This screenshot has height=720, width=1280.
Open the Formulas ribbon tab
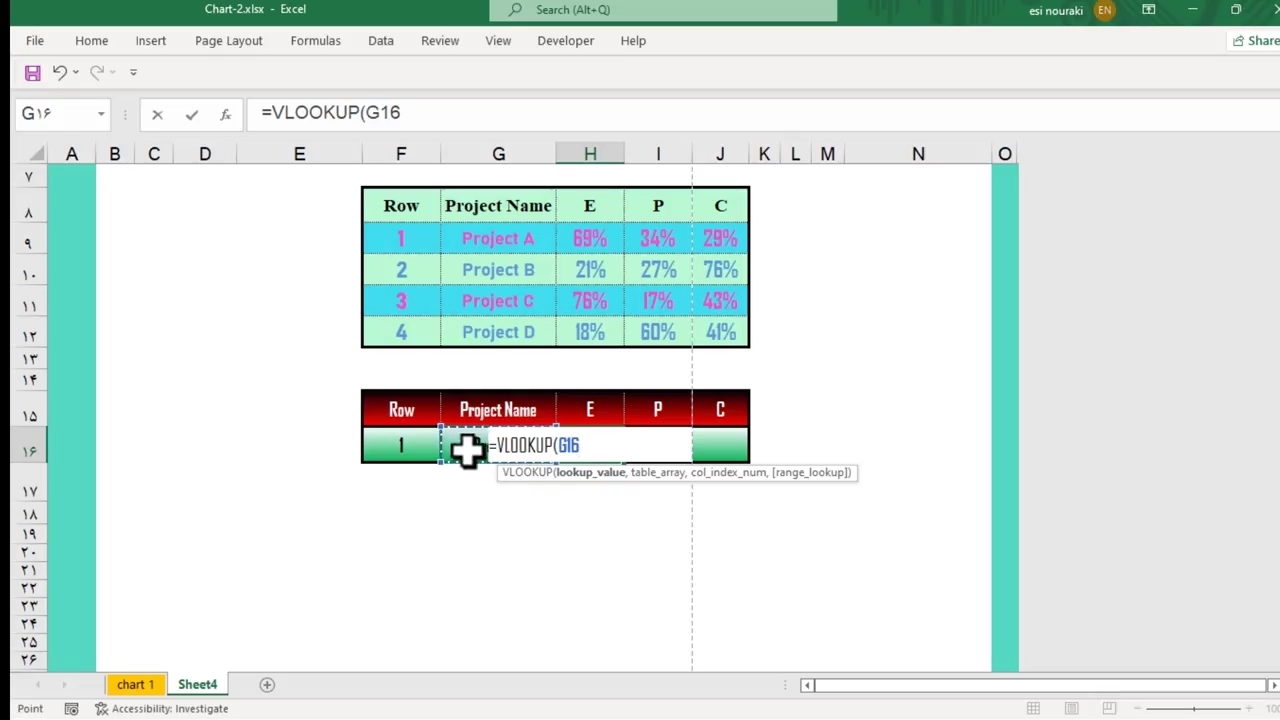click(x=315, y=41)
